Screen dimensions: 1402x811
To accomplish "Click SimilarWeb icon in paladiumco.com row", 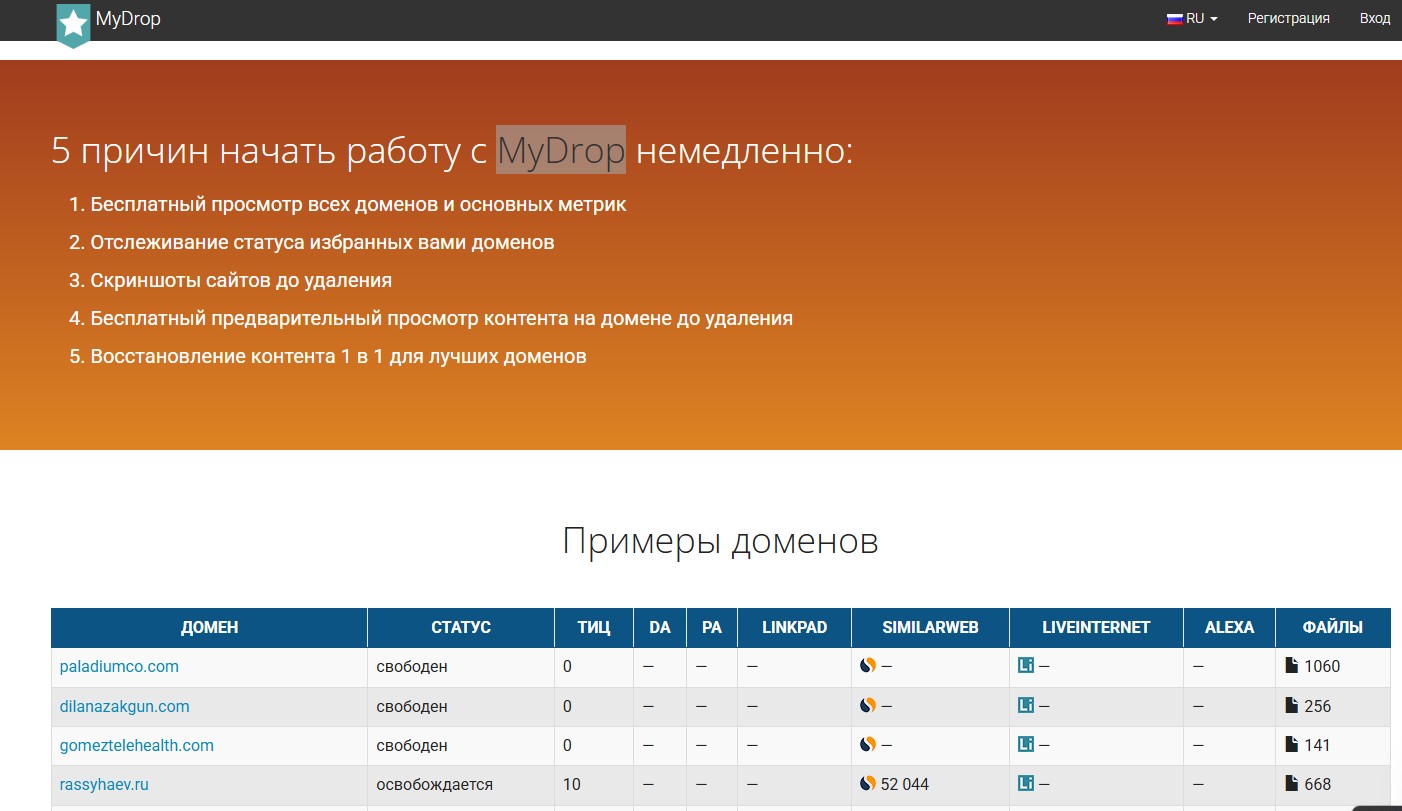I will (868, 665).
